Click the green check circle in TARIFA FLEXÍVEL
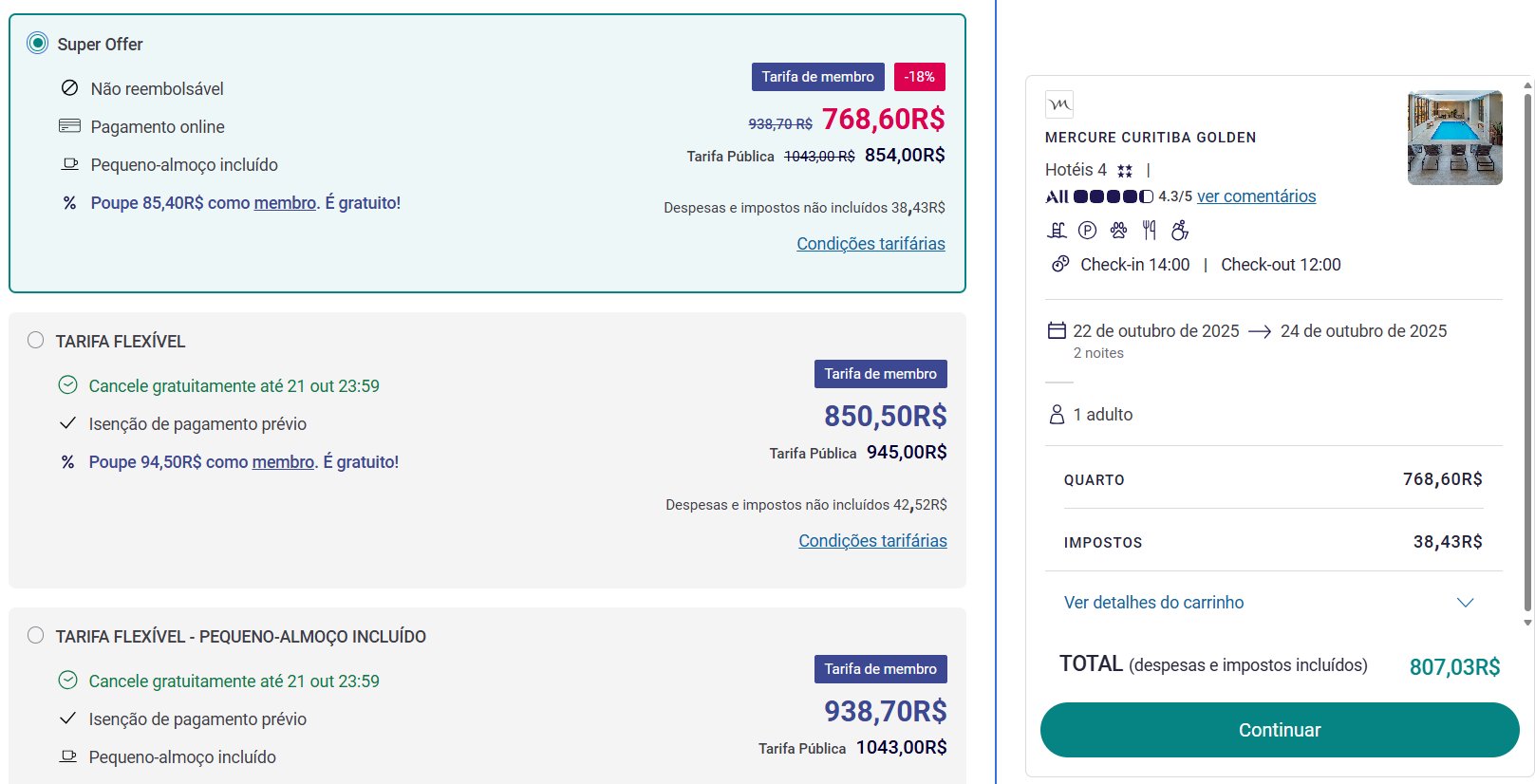 tap(67, 385)
